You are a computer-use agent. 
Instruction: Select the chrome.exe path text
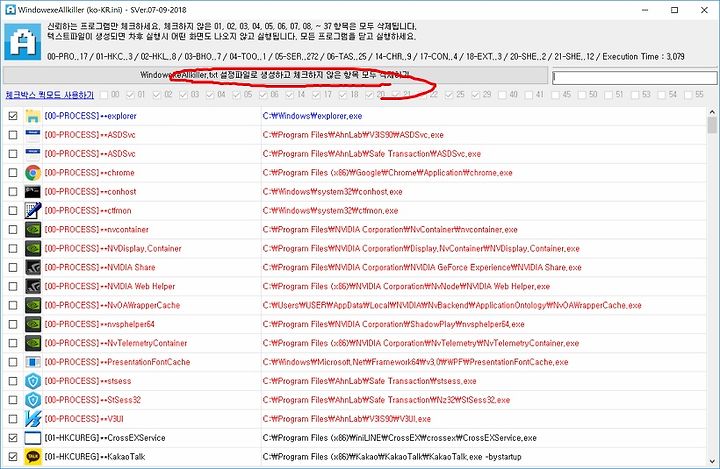(x=388, y=173)
